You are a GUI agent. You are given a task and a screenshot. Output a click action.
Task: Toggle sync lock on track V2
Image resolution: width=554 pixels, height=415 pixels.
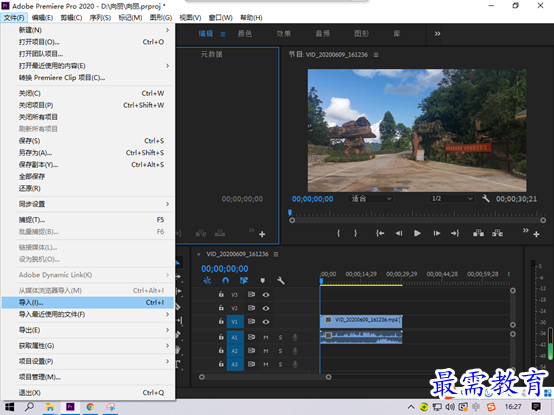click(251, 308)
